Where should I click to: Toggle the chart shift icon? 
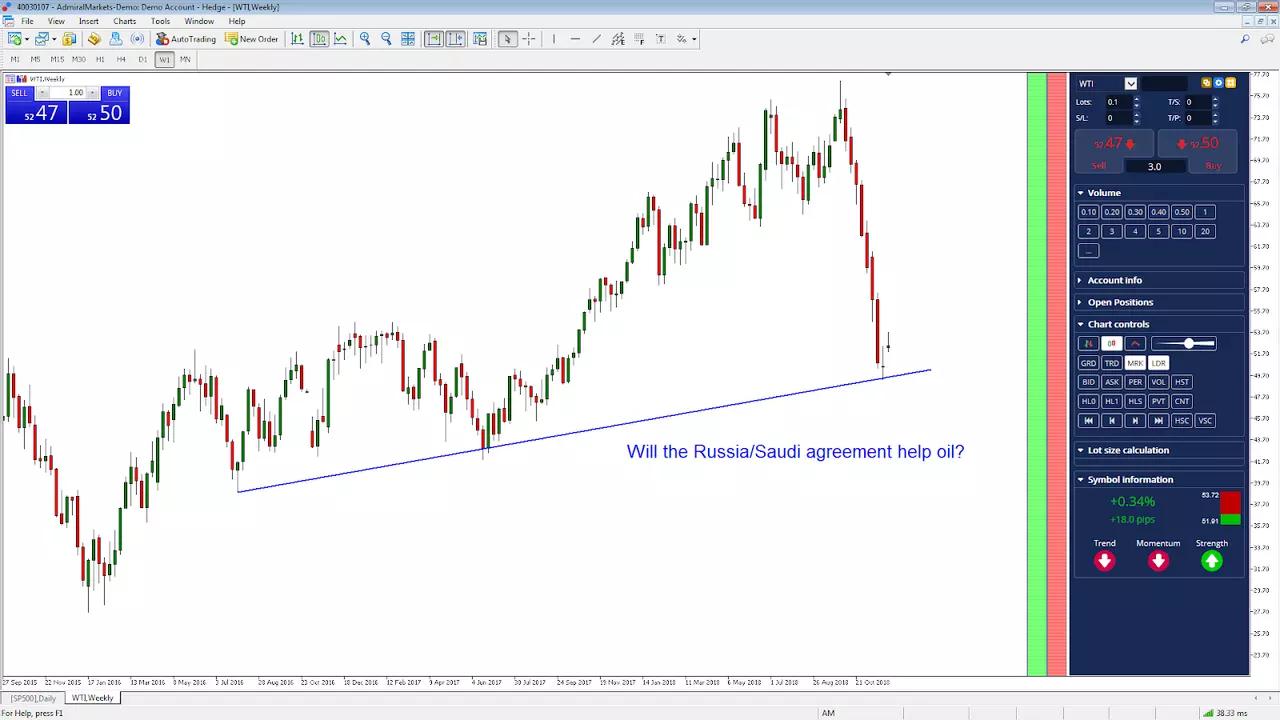(x=455, y=39)
